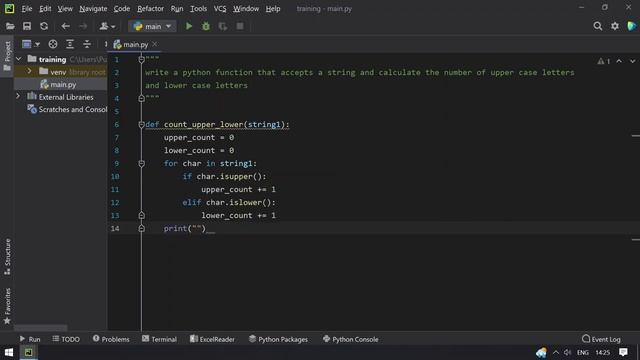Click the Stop square icon
Image resolution: width=640 pixels, height=360 pixels.
[x=240, y=27]
